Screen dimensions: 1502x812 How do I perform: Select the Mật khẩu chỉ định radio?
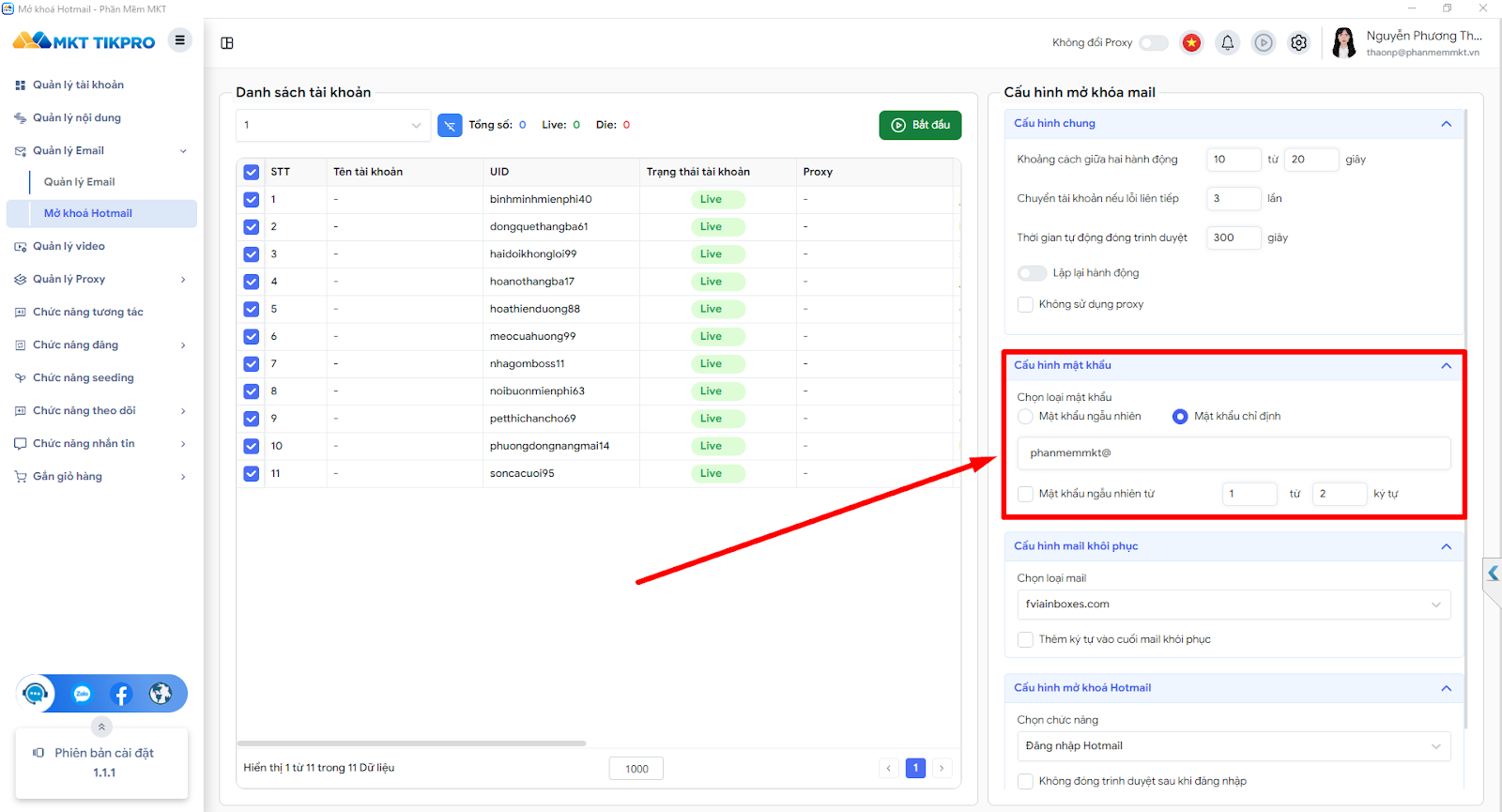point(1180,417)
